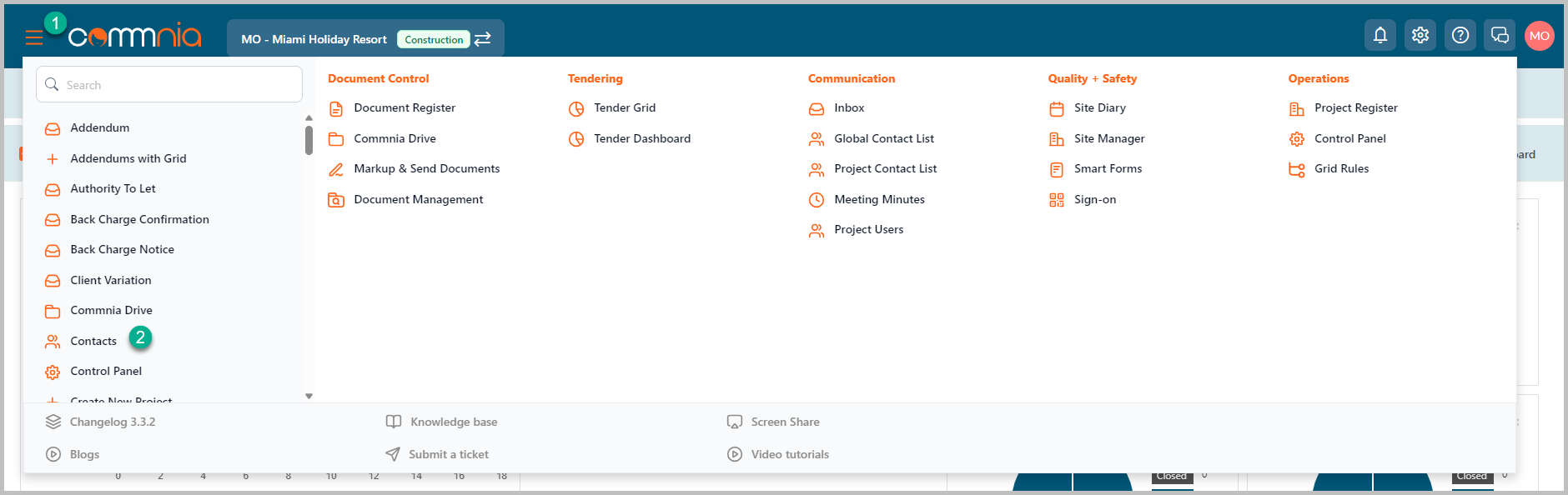This screenshot has height=495, width=1568.
Task: Open Control Panel under Operations
Action: click(1349, 138)
